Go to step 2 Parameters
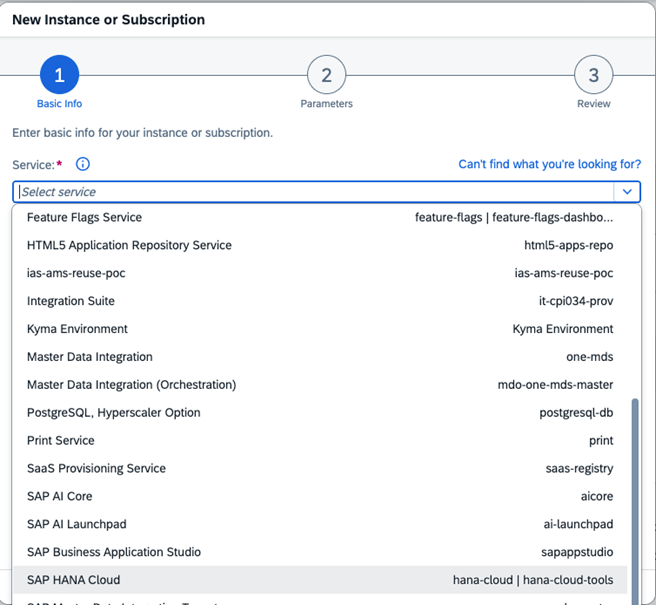The height and width of the screenshot is (605, 656). 326,75
